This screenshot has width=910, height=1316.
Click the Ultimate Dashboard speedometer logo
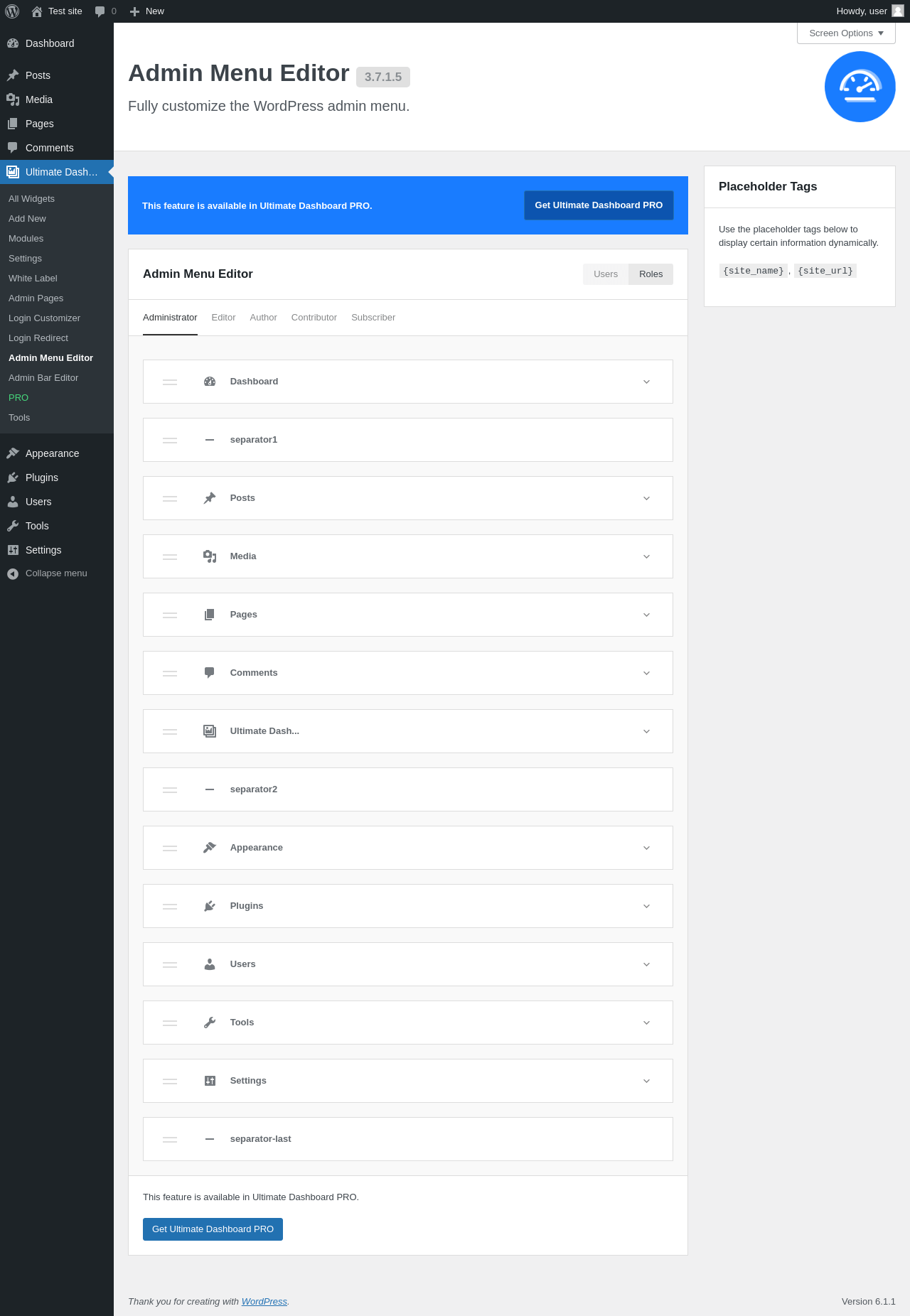click(x=860, y=87)
